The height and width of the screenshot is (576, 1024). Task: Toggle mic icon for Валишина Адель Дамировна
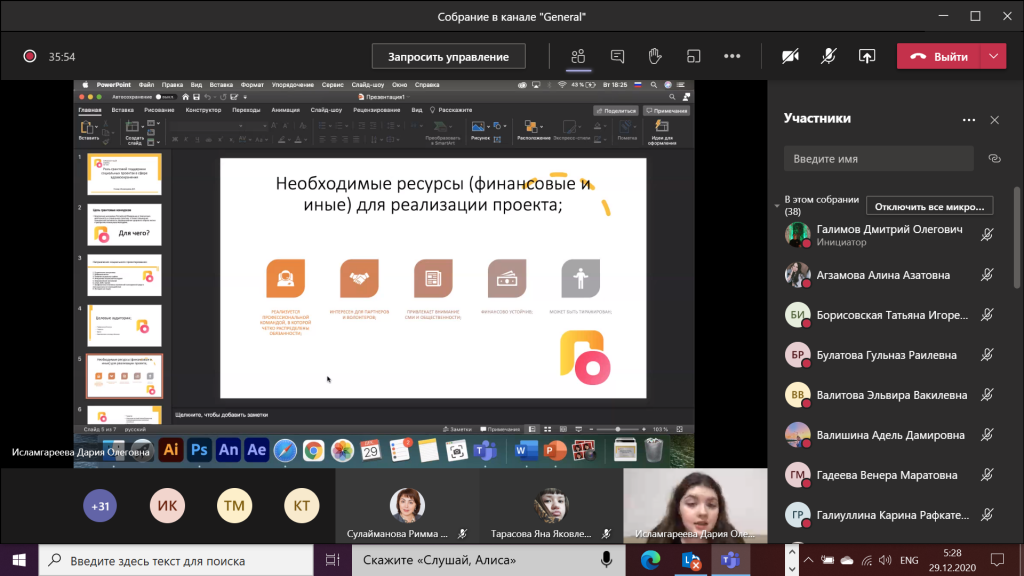pyautogui.click(x=987, y=435)
